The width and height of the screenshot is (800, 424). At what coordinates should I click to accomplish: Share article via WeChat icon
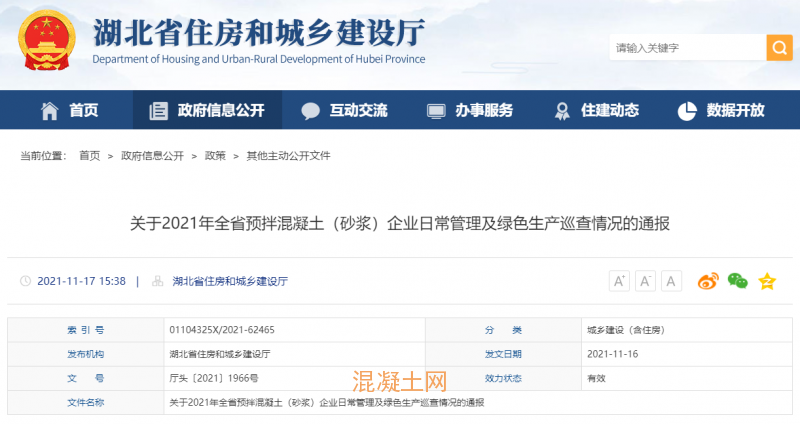pos(737,281)
